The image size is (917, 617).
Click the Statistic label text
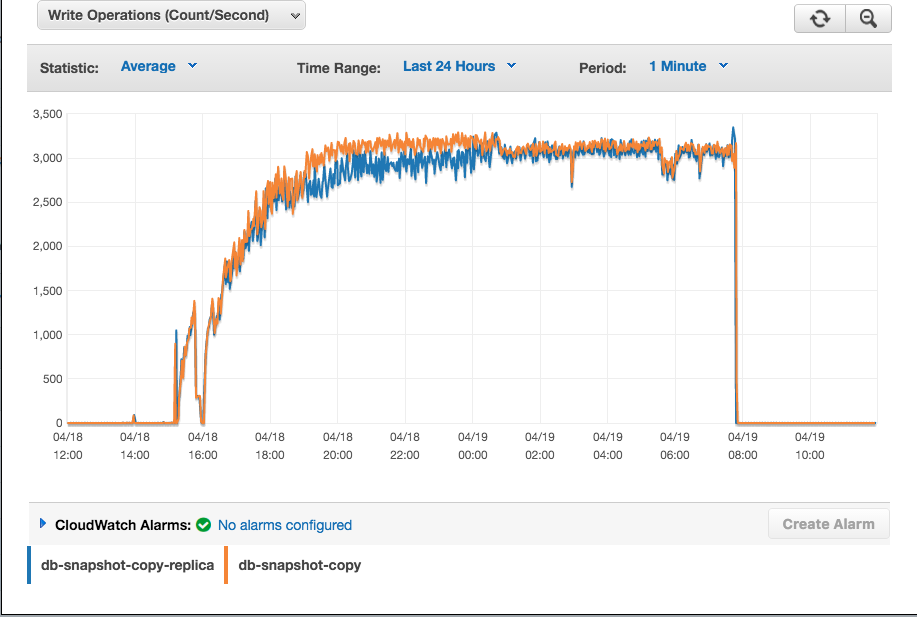[69, 68]
